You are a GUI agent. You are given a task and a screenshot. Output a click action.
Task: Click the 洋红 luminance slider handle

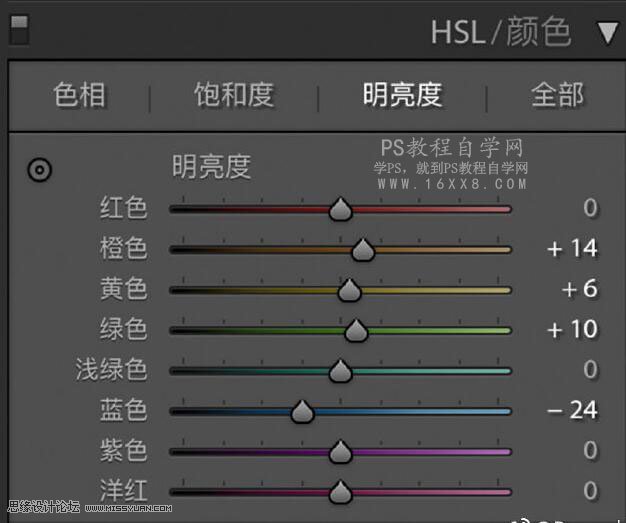(x=341, y=492)
